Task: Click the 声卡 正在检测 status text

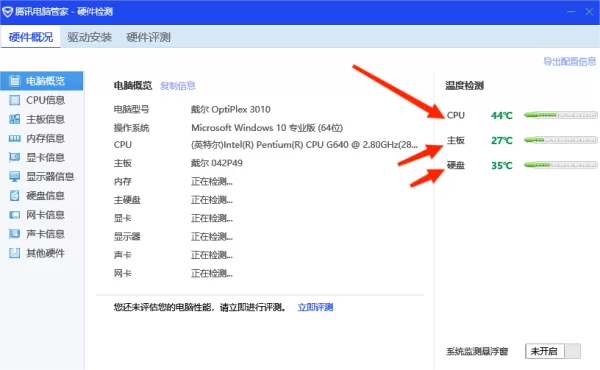Action: [x=212, y=255]
